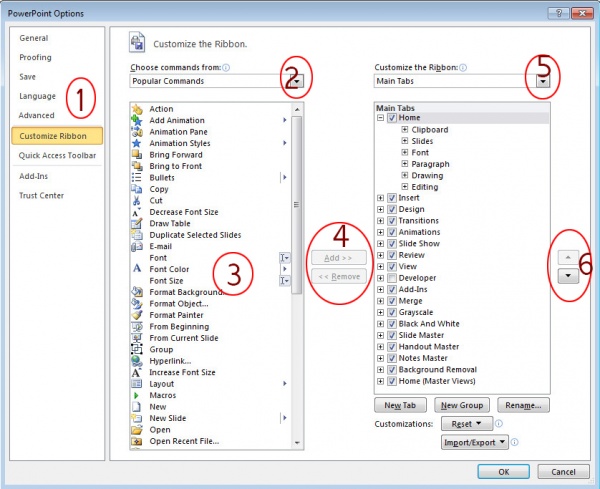Click the Move Down arrow button
Screen dimensions: 600x489
(x=568, y=276)
